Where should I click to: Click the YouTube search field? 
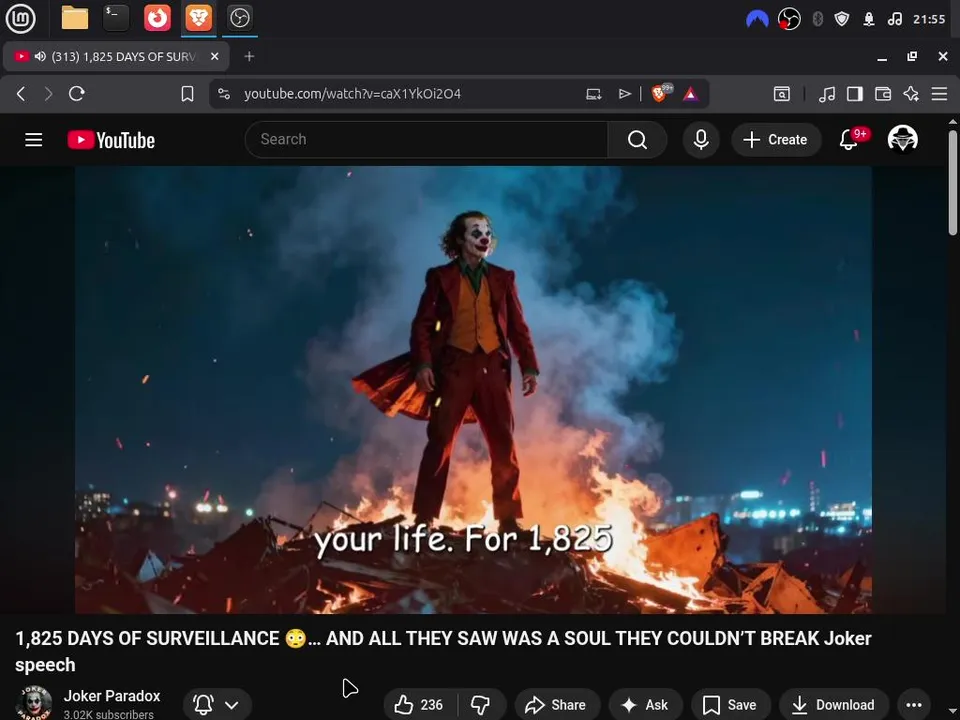point(426,140)
